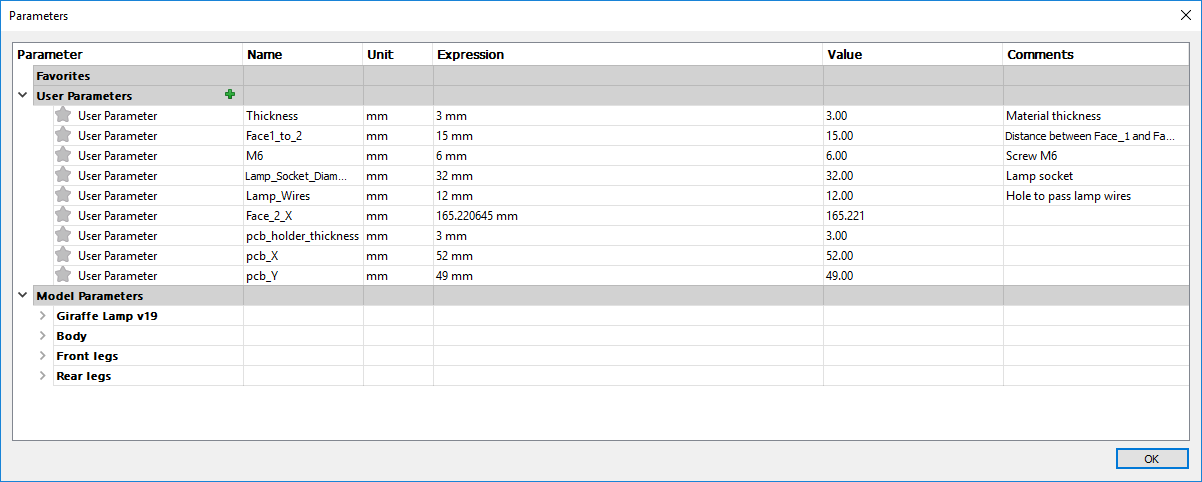Edit the '6 mm' expression for M6

point(628,156)
